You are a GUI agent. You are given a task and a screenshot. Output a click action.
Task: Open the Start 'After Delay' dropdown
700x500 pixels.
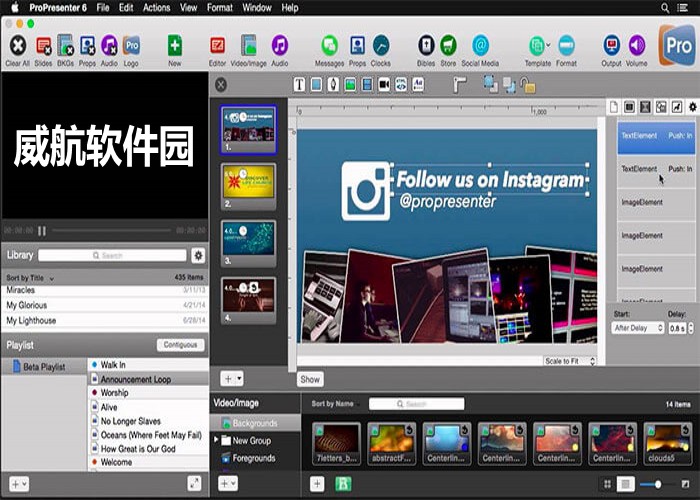[x=638, y=328]
